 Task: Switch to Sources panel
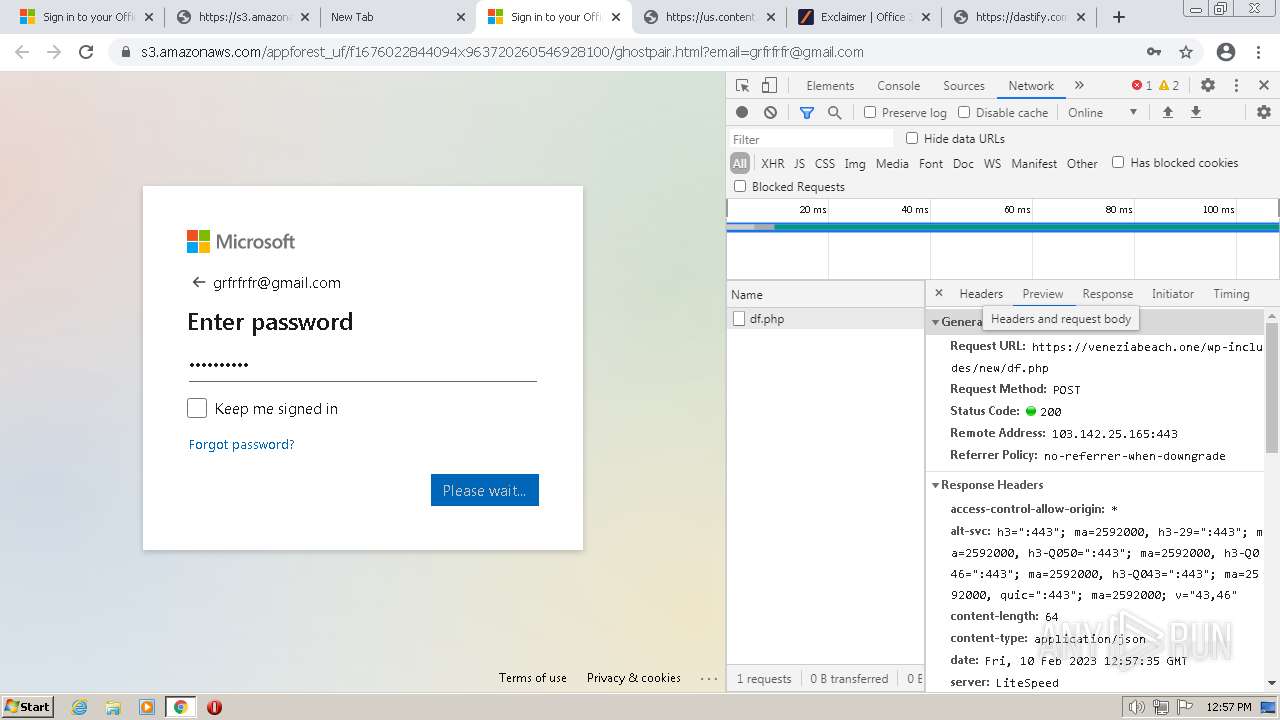point(964,86)
